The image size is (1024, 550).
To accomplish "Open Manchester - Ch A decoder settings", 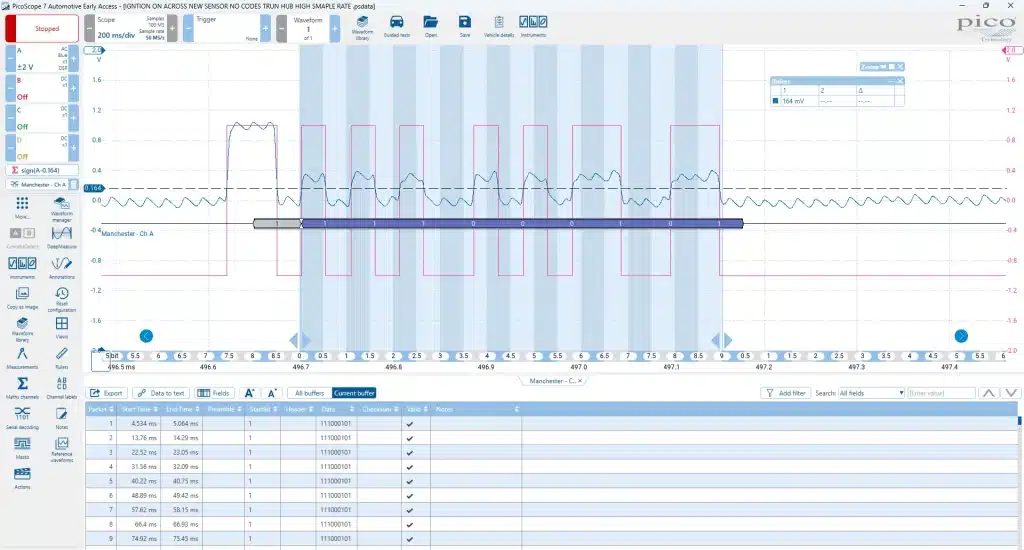I will point(38,185).
